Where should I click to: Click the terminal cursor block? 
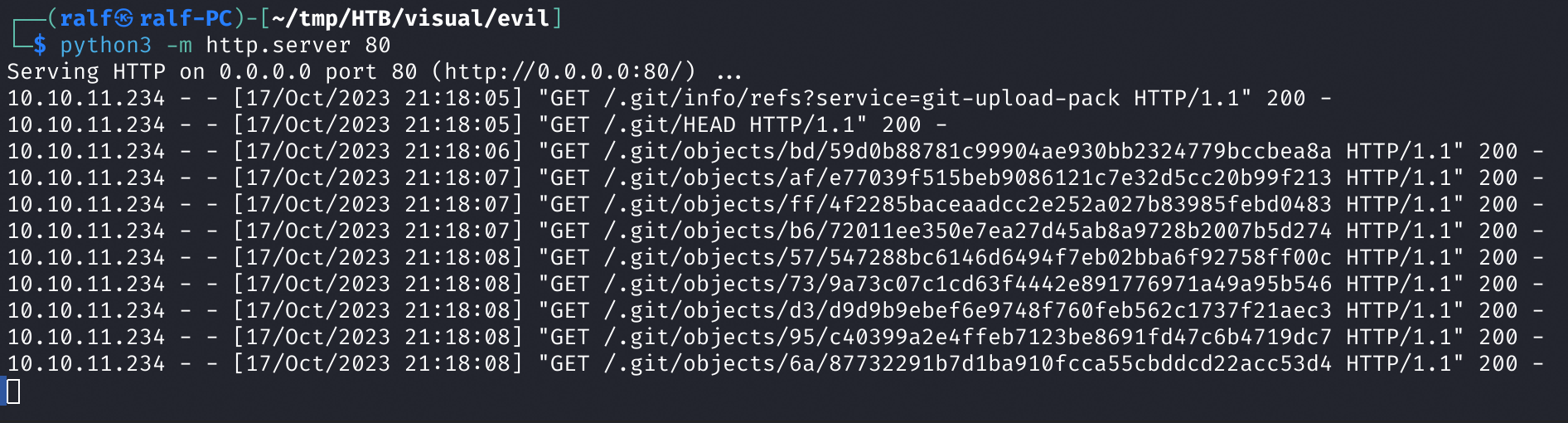pos(13,391)
